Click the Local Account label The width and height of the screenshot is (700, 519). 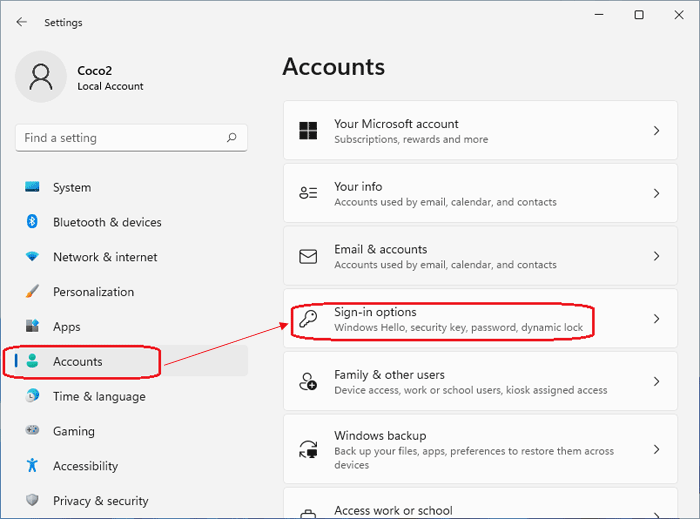tap(110, 86)
